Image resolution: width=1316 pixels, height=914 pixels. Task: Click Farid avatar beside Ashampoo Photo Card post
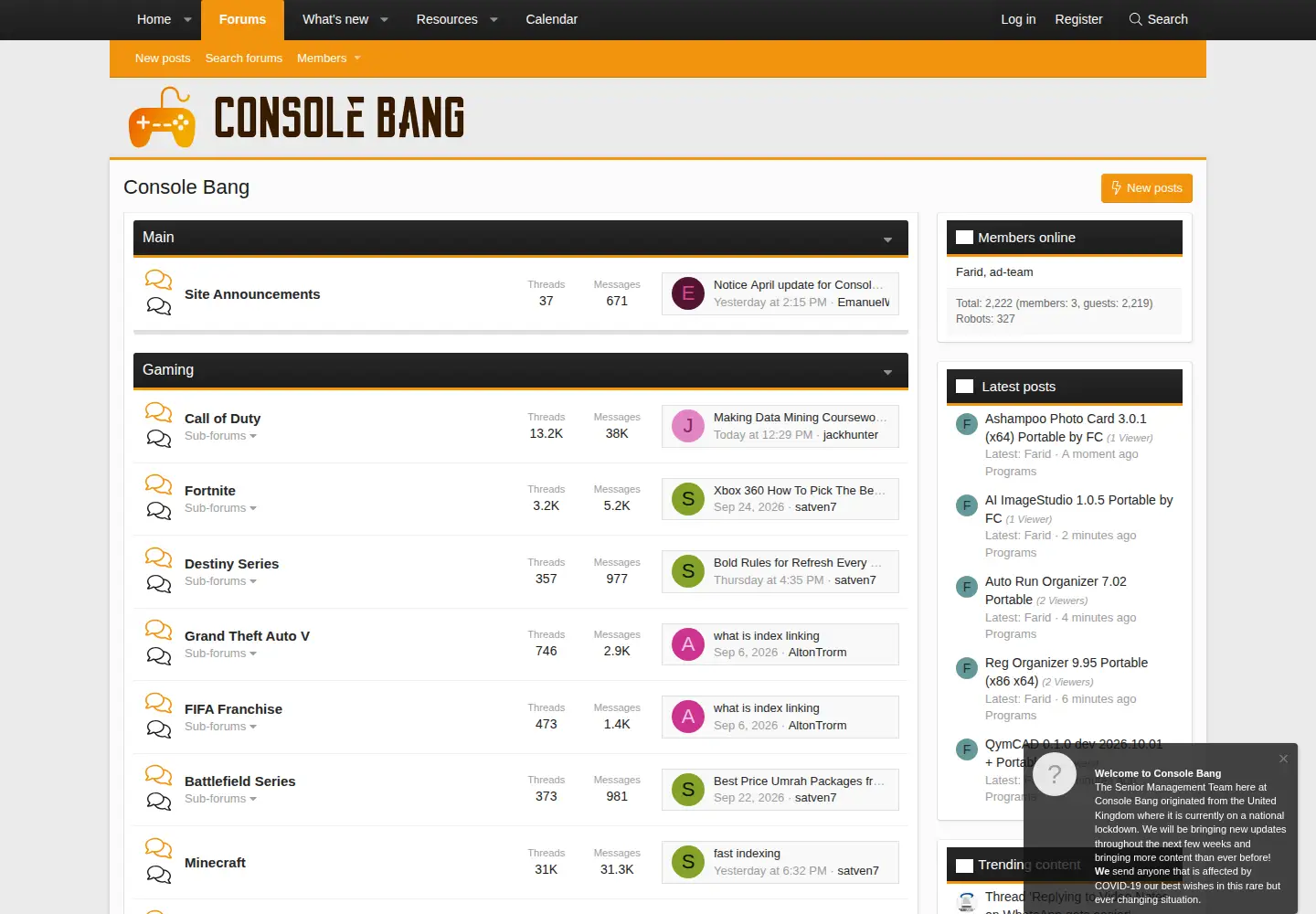pyautogui.click(x=967, y=424)
